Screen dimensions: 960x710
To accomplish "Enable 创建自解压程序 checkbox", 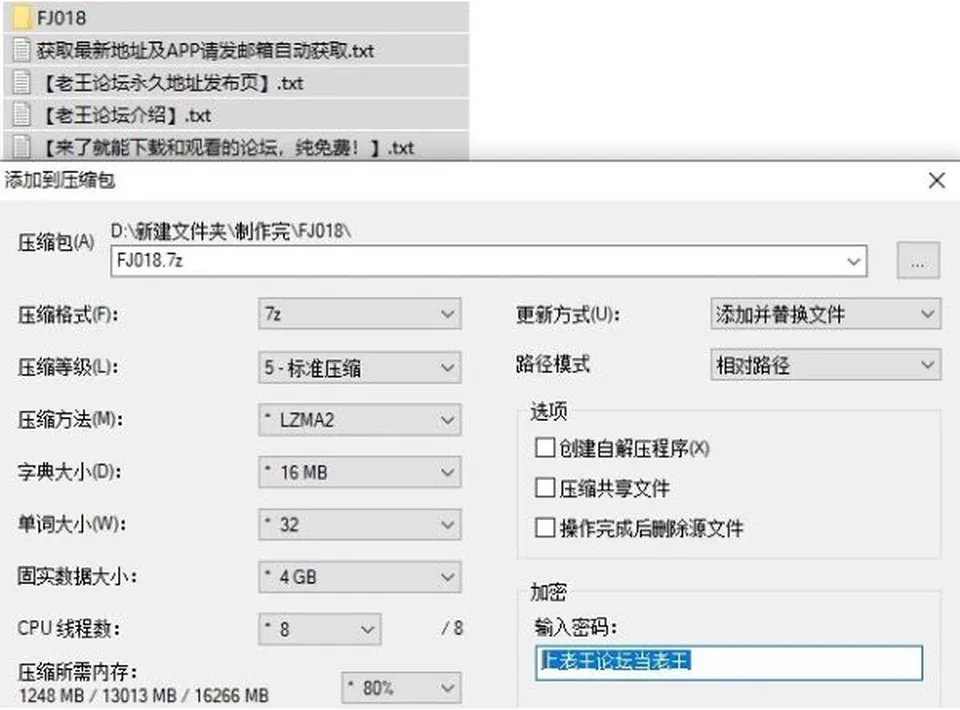I will pos(544,447).
